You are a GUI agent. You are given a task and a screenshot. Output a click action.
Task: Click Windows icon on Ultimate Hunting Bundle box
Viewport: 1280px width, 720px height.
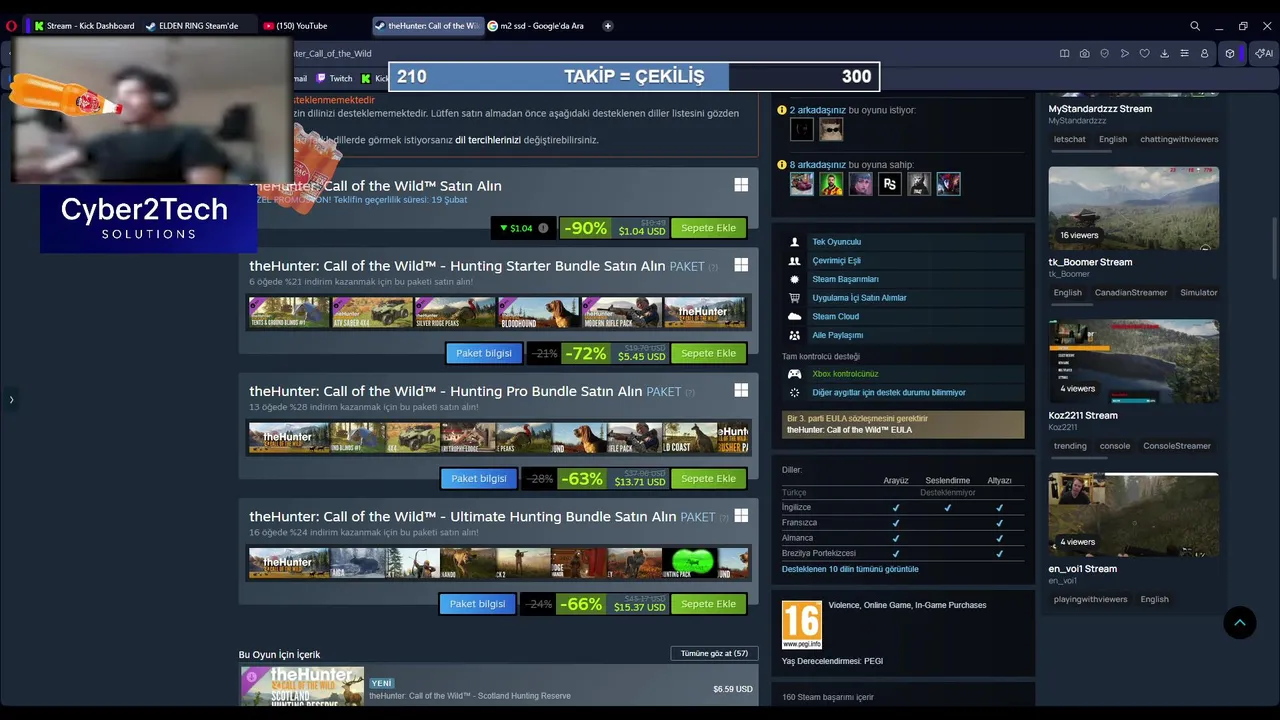click(x=741, y=515)
